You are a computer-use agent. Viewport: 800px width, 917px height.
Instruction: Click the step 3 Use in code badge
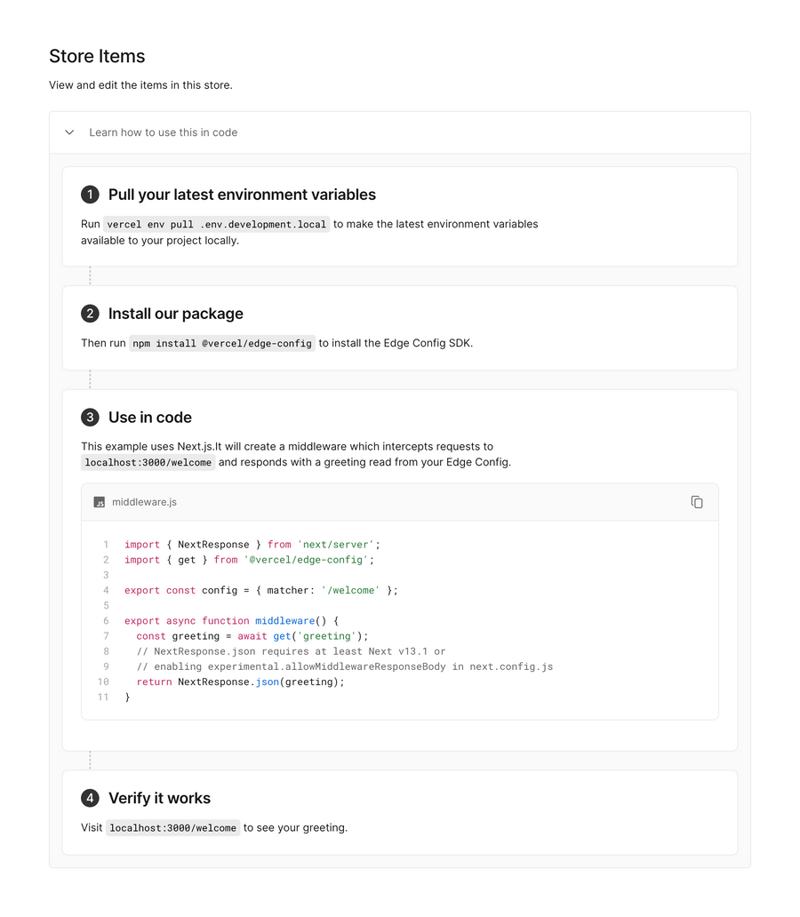pyautogui.click(x=89, y=417)
